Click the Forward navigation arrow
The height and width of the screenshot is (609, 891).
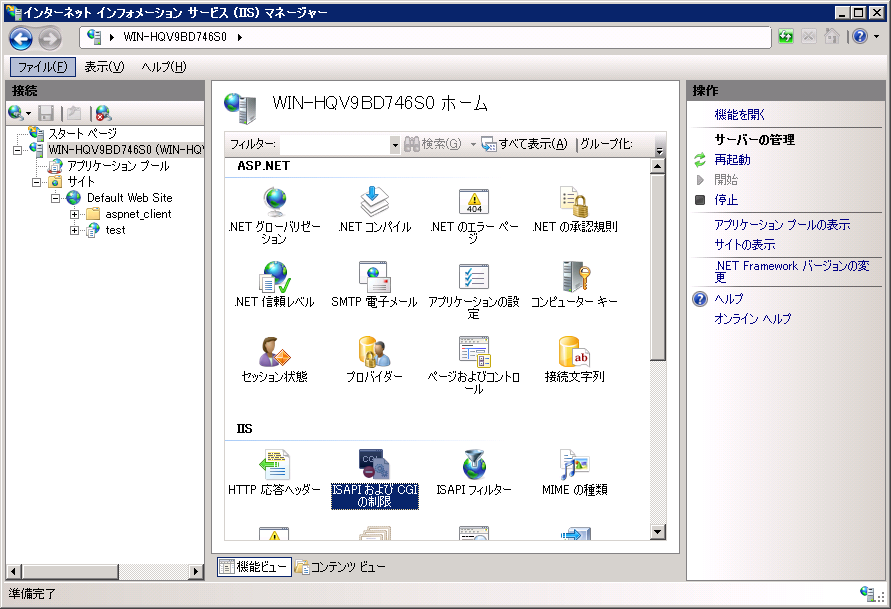(50, 39)
